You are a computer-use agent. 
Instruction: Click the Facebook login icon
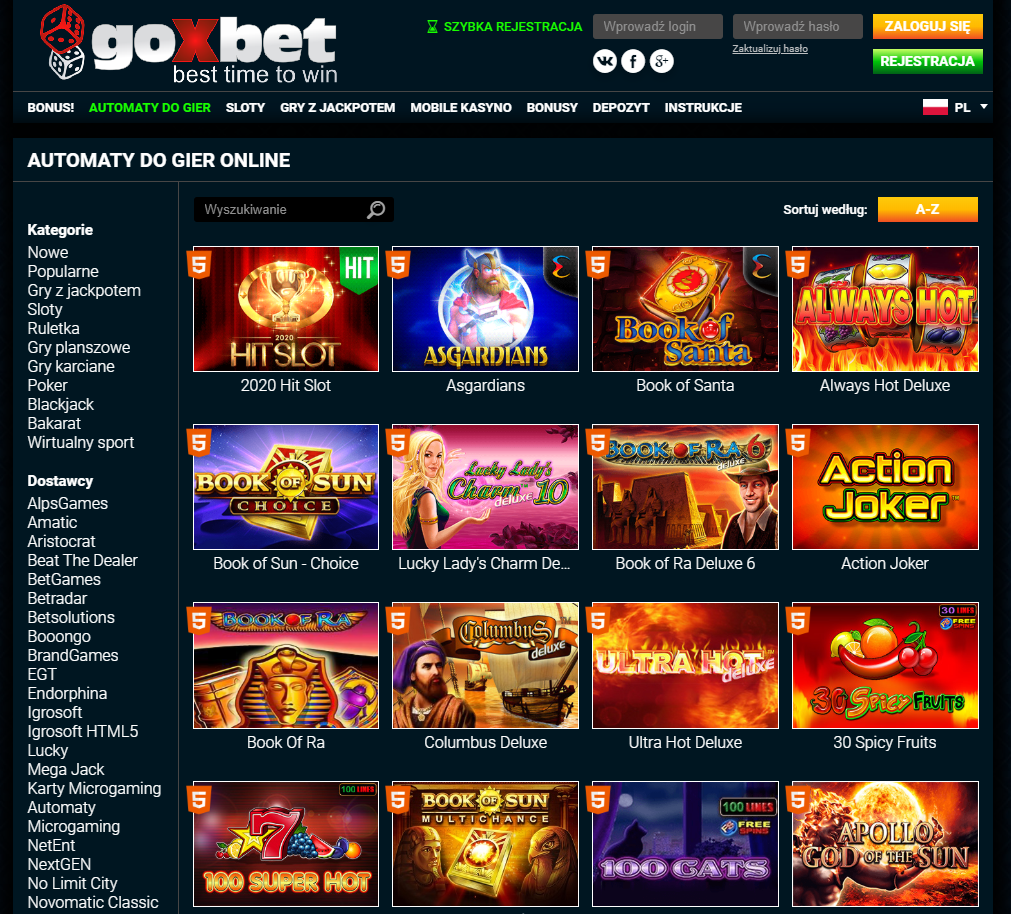click(x=633, y=61)
